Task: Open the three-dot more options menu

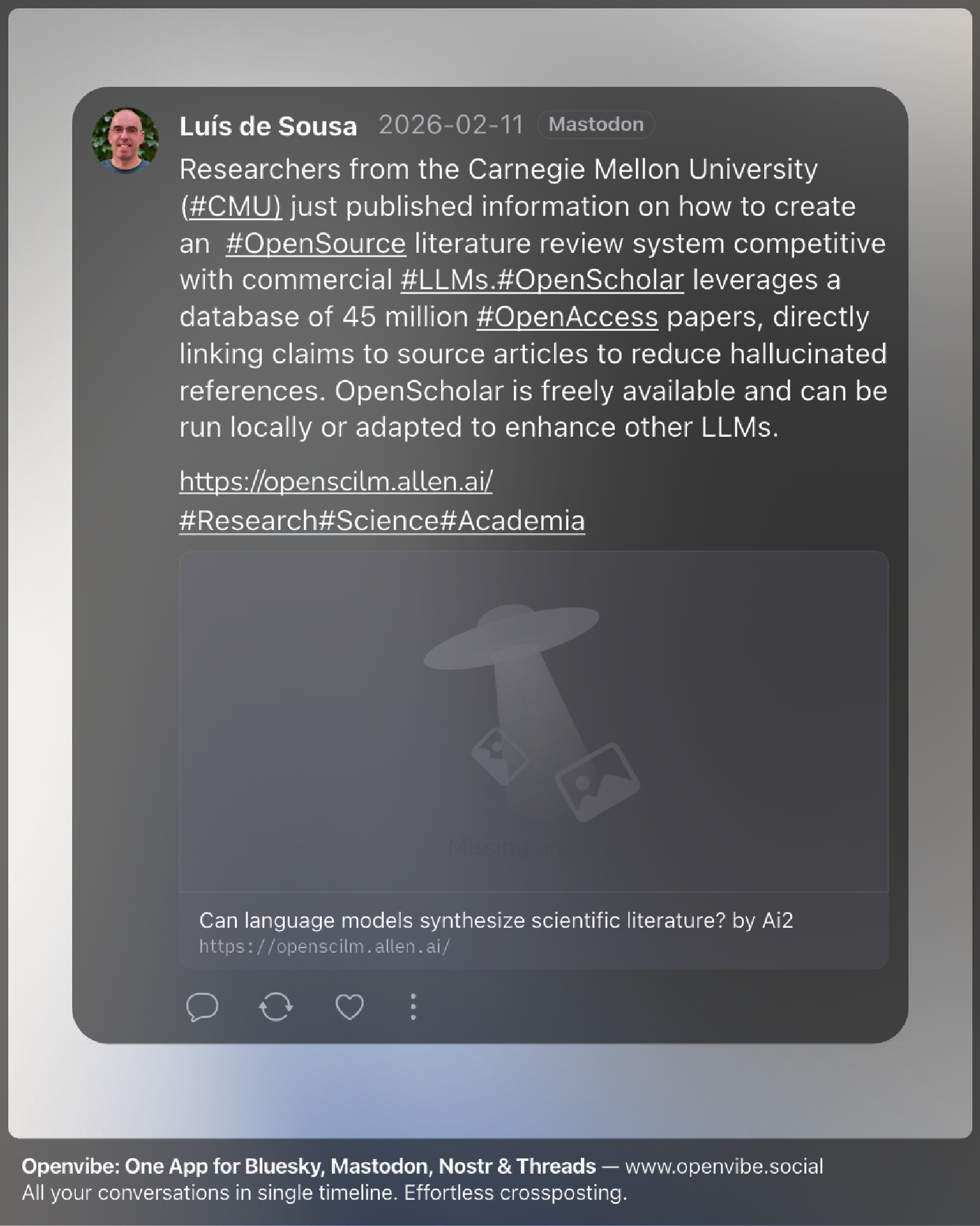Action: [413, 1007]
